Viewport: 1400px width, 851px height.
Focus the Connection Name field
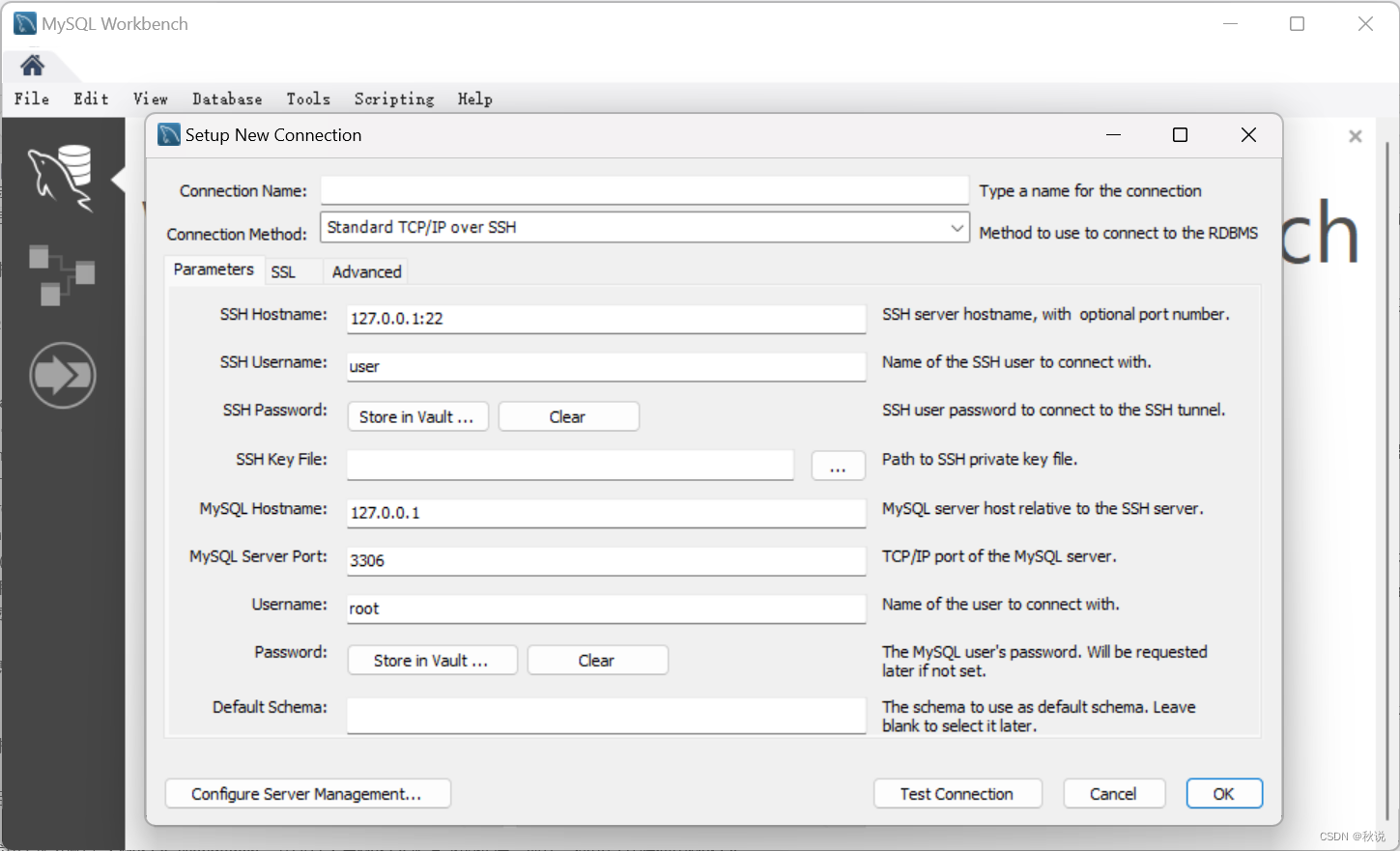644,190
